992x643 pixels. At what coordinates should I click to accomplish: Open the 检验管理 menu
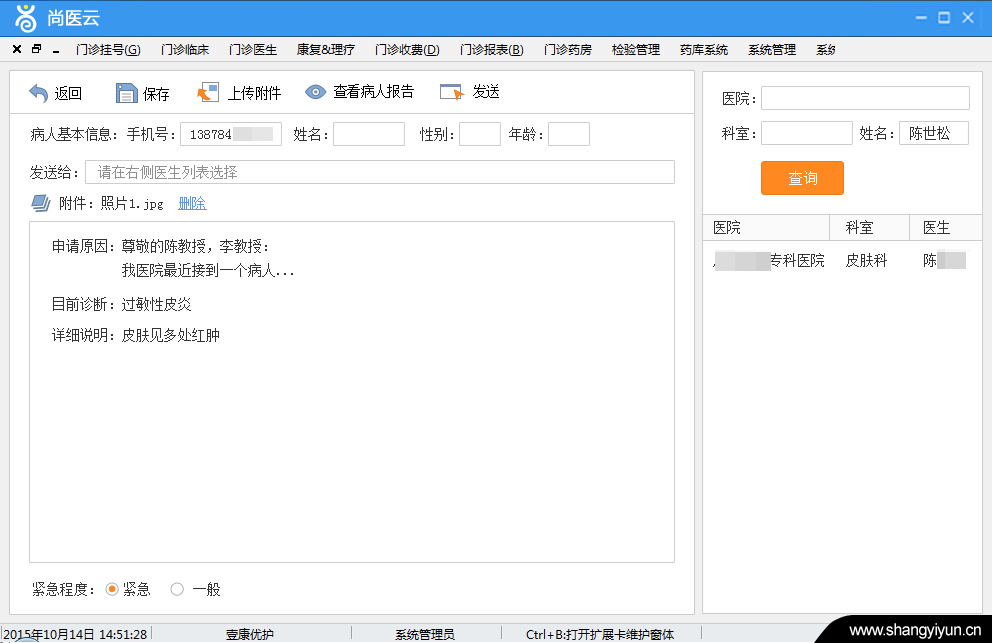tap(636, 49)
